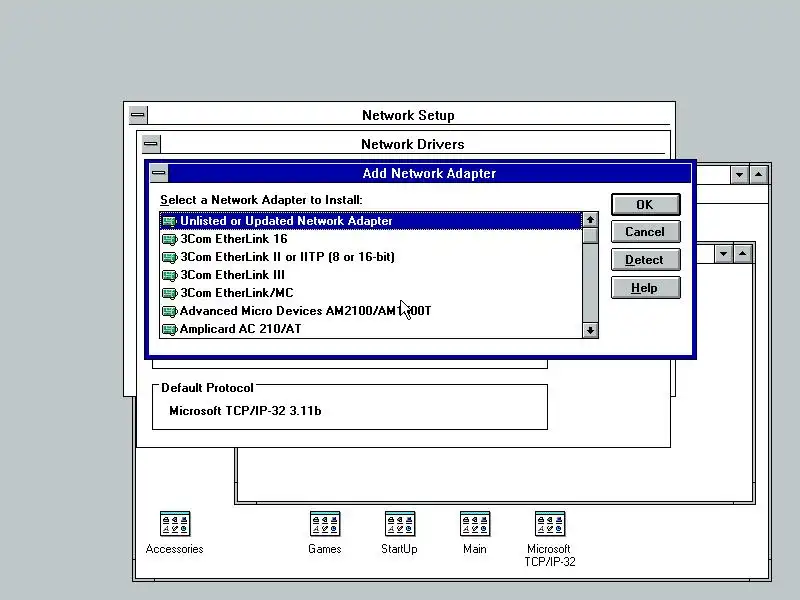
Task: Open the Accessories program group icon
Action: tap(174, 524)
